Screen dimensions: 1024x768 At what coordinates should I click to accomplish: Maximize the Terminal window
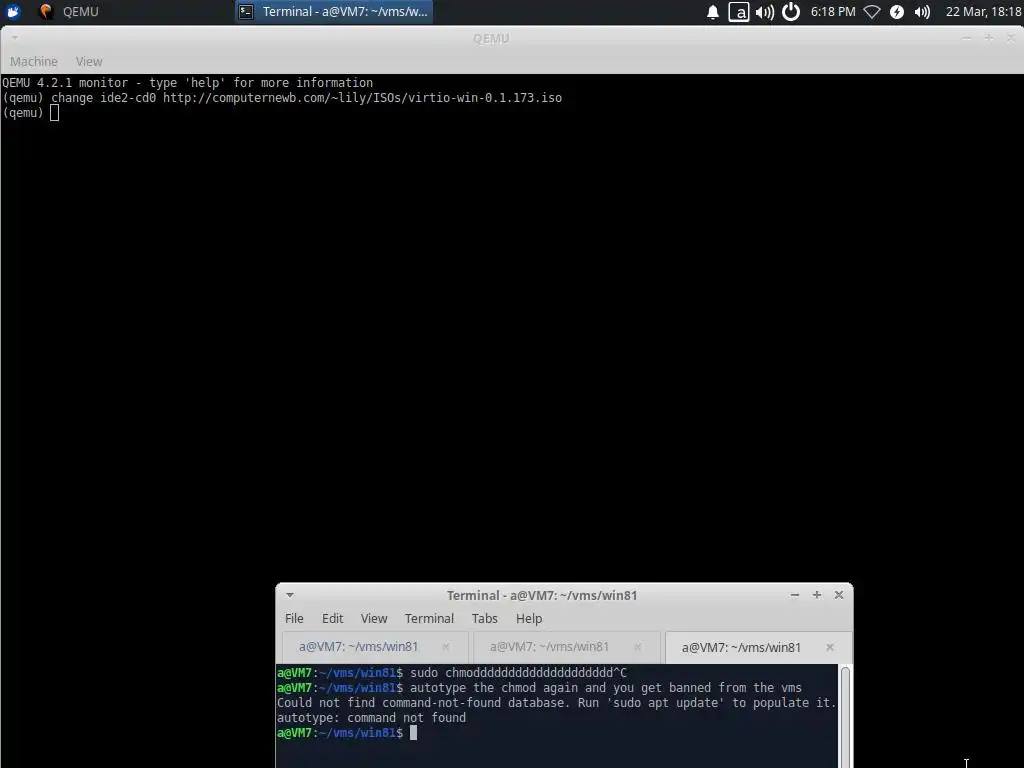click(x=816, y=595)
